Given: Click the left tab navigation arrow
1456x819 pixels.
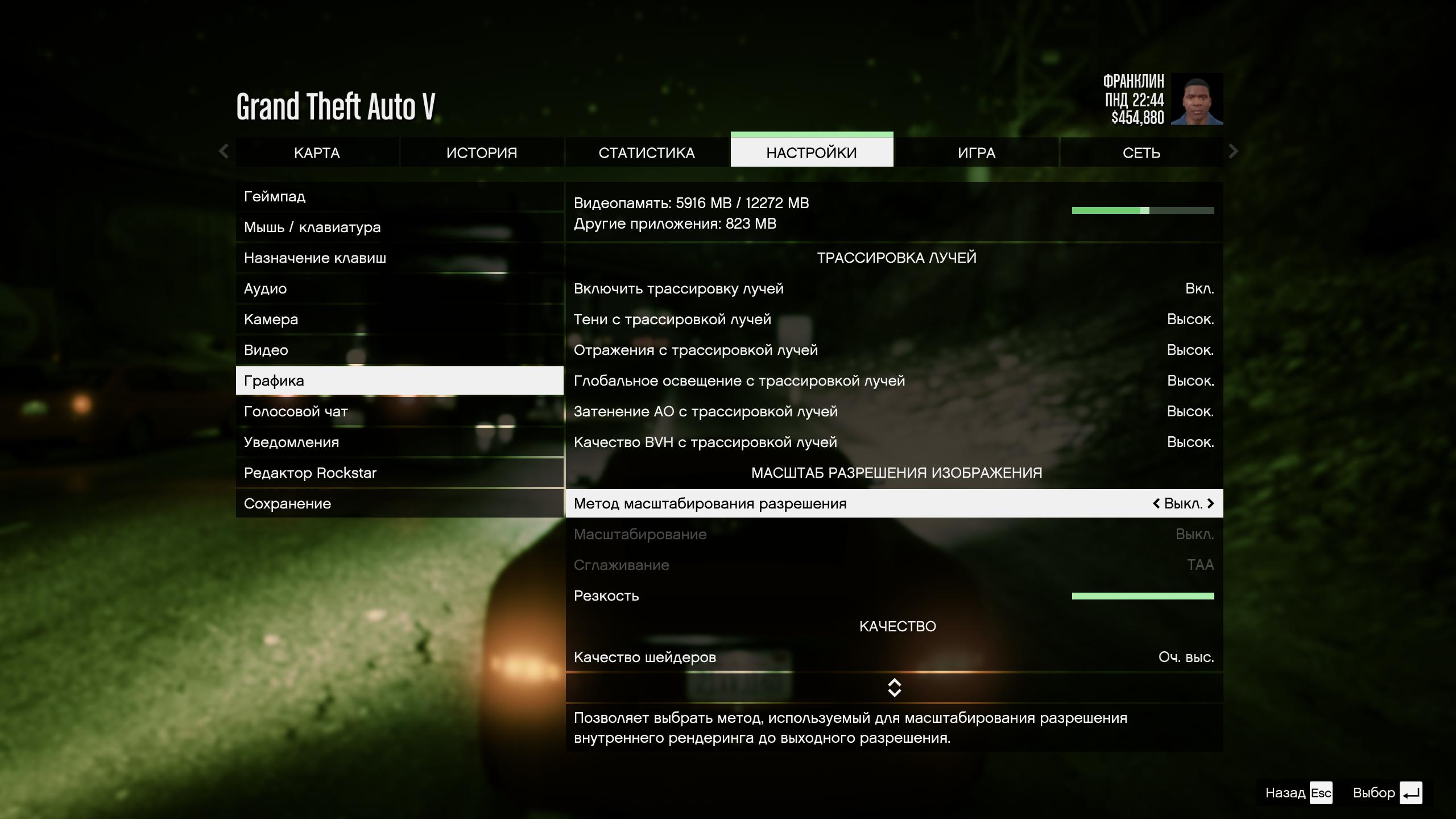Looking at the screenshot, I should pyautogui.click(x=224, y=151).
